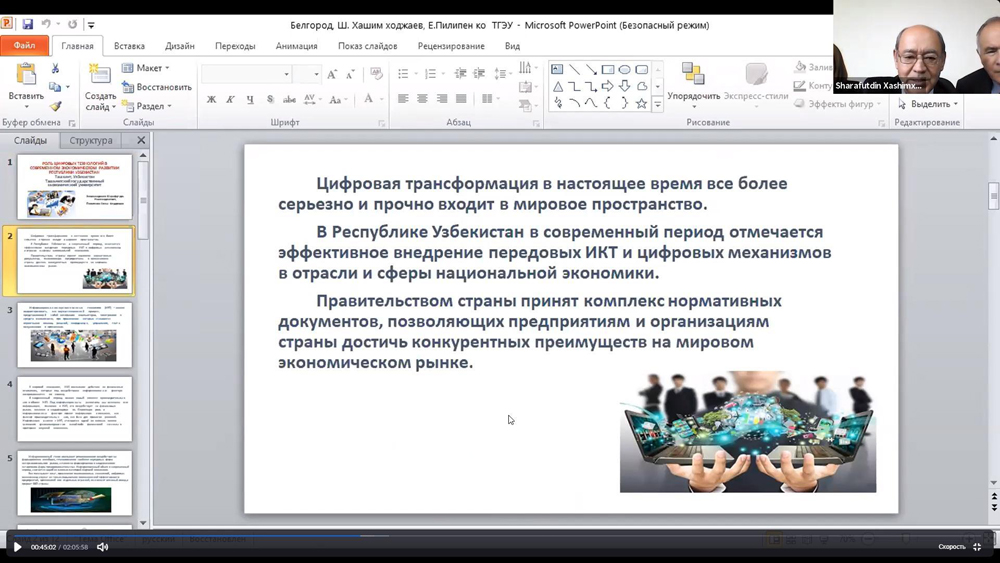Select the Format Painter brush icon
Image resolution: width=1000 pixels, height=563 pixels.
pos(55,106)
